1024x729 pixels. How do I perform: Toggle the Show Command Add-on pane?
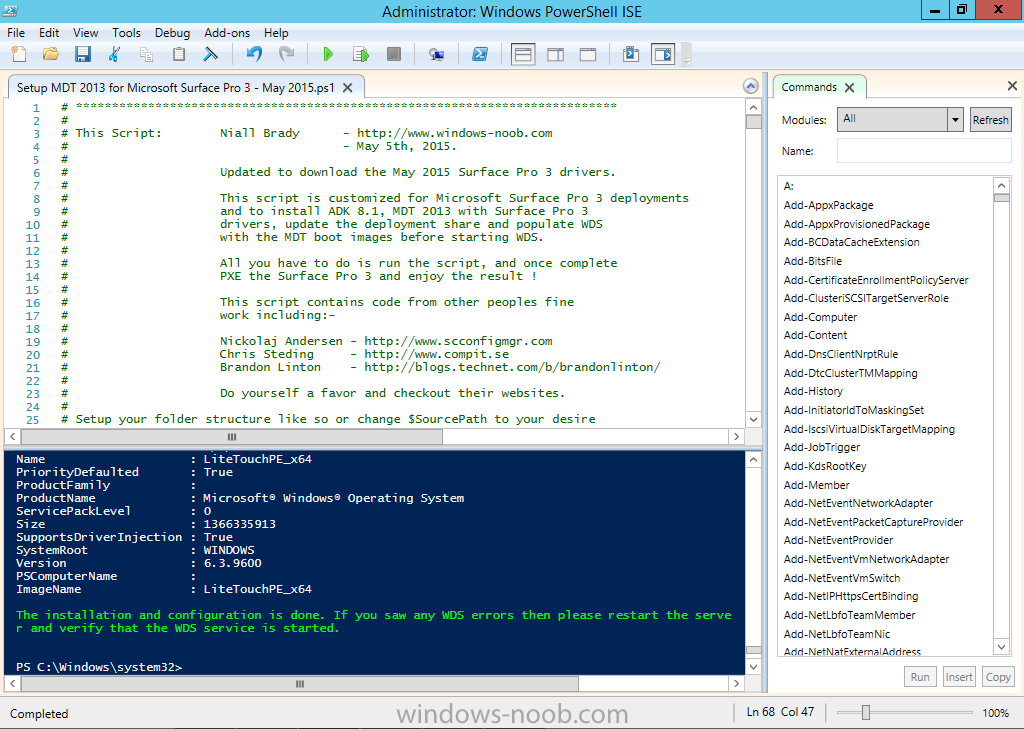(662, 54)
